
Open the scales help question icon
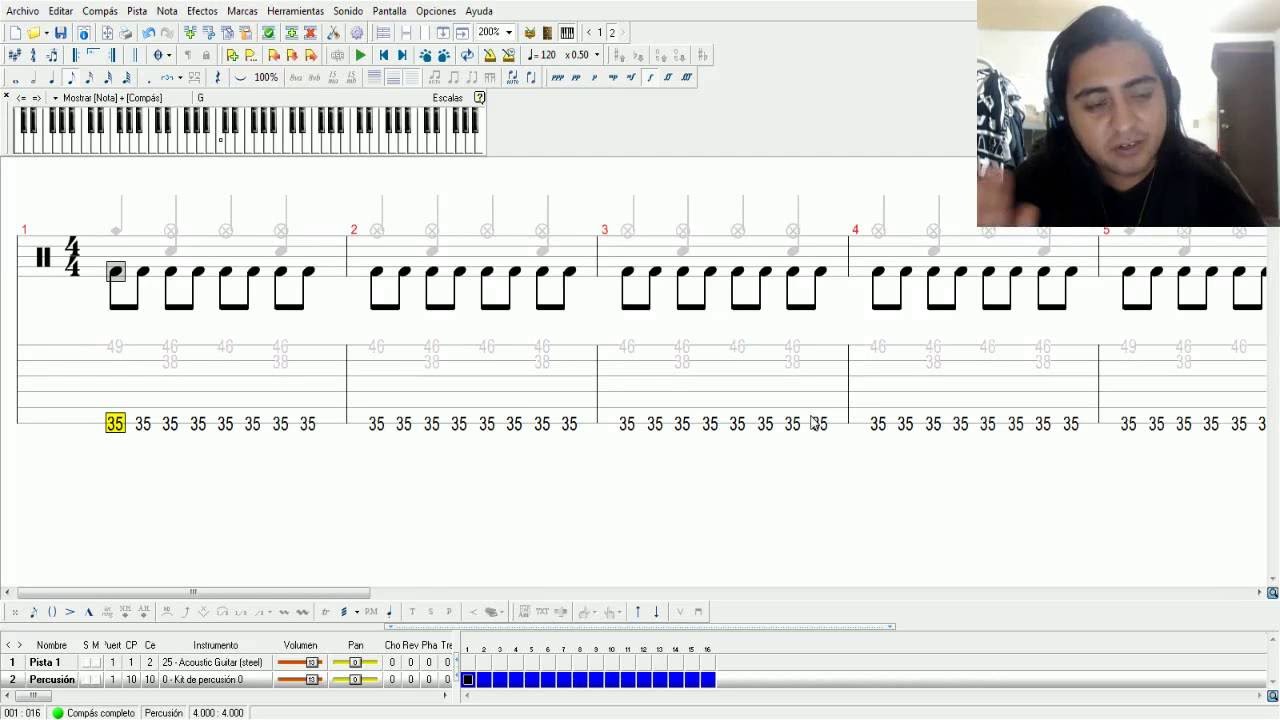point(479,97)
